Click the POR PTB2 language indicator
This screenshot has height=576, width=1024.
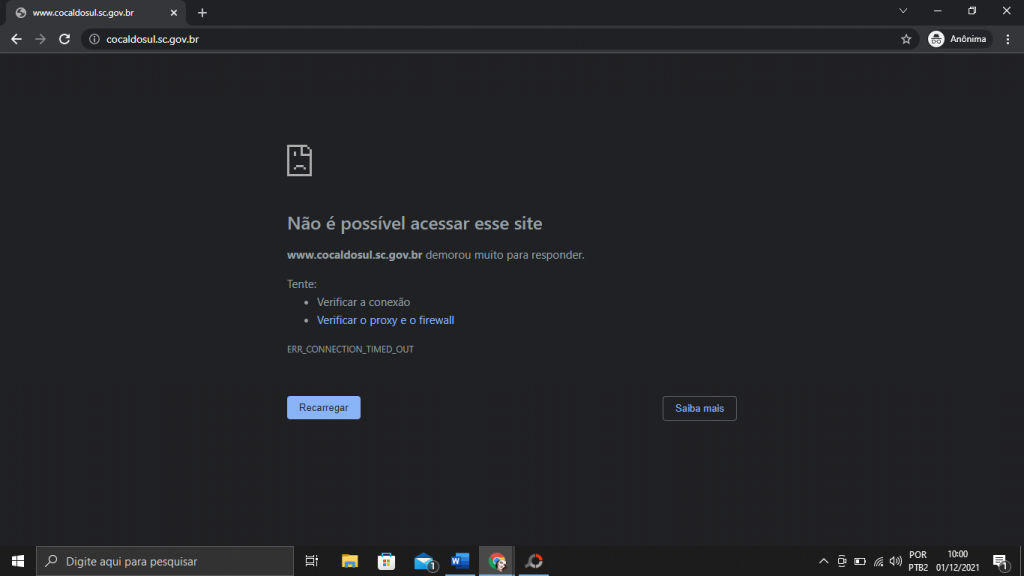[x=918, y=561]
